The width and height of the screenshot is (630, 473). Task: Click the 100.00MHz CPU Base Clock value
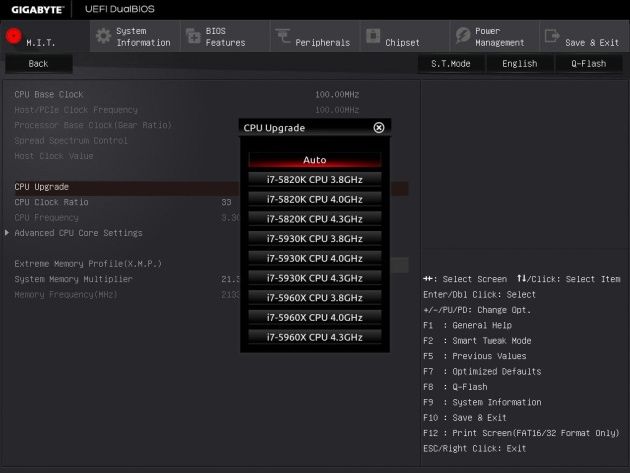pos(337,95)
